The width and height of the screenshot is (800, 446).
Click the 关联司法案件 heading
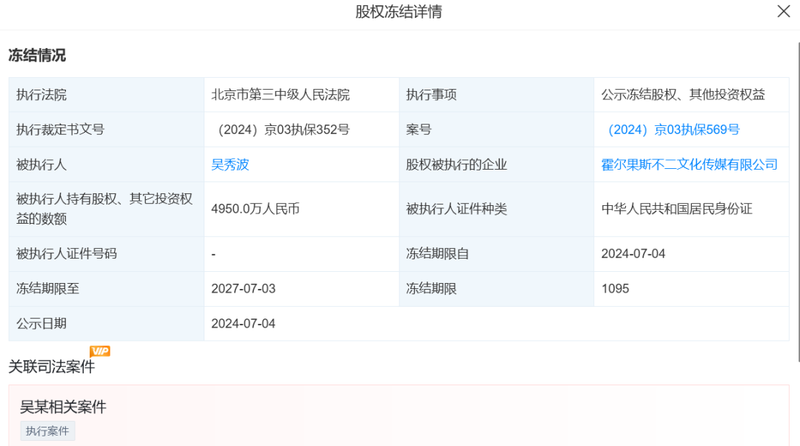[52, 366]
